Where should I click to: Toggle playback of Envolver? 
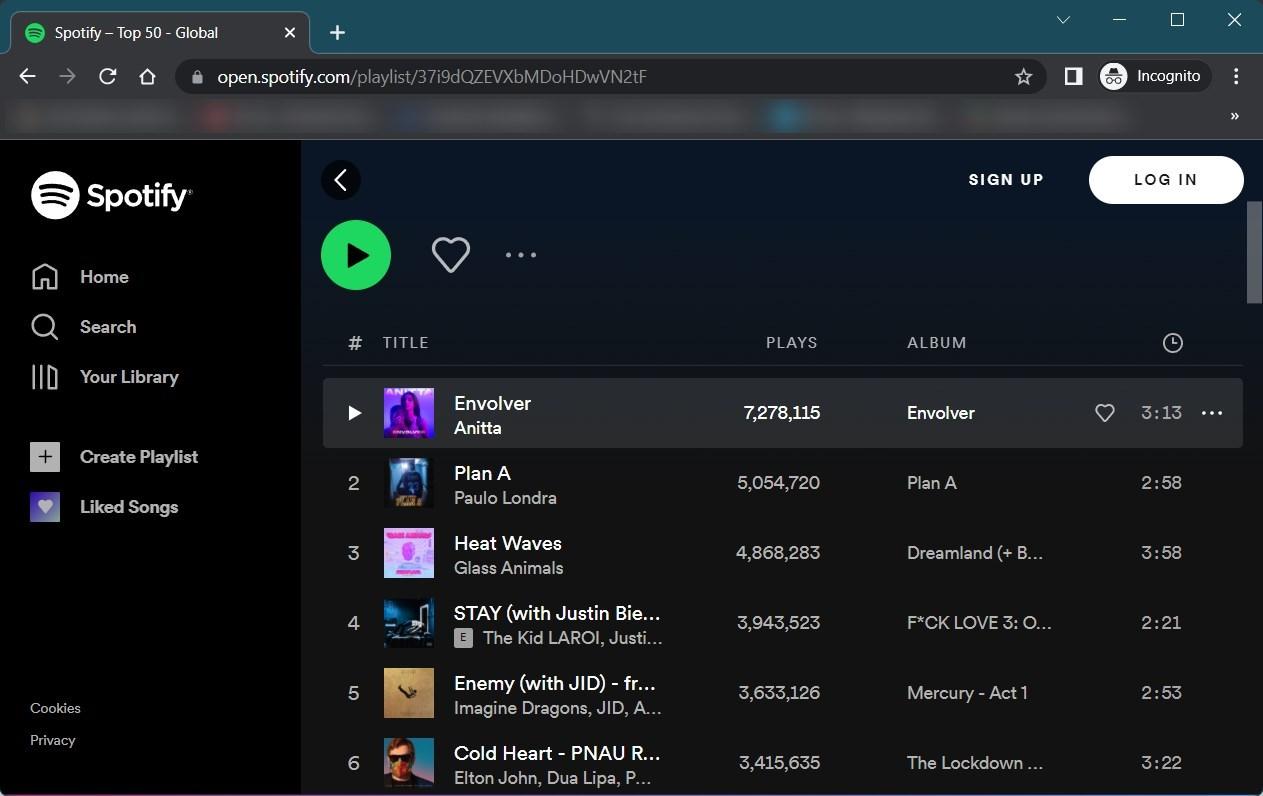[355, 412]
